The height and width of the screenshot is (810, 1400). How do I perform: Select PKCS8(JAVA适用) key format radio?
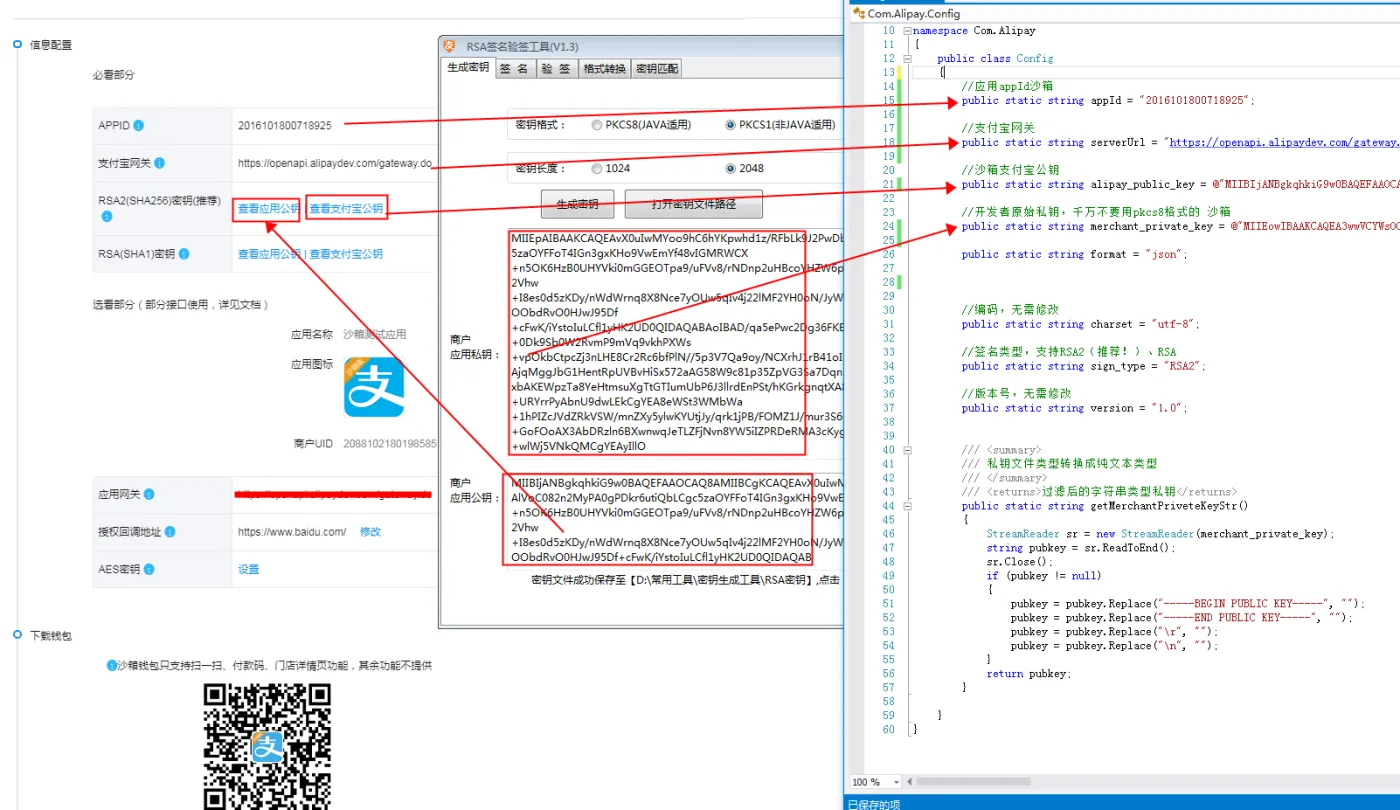pyautogui.click(x=597, y=126)
